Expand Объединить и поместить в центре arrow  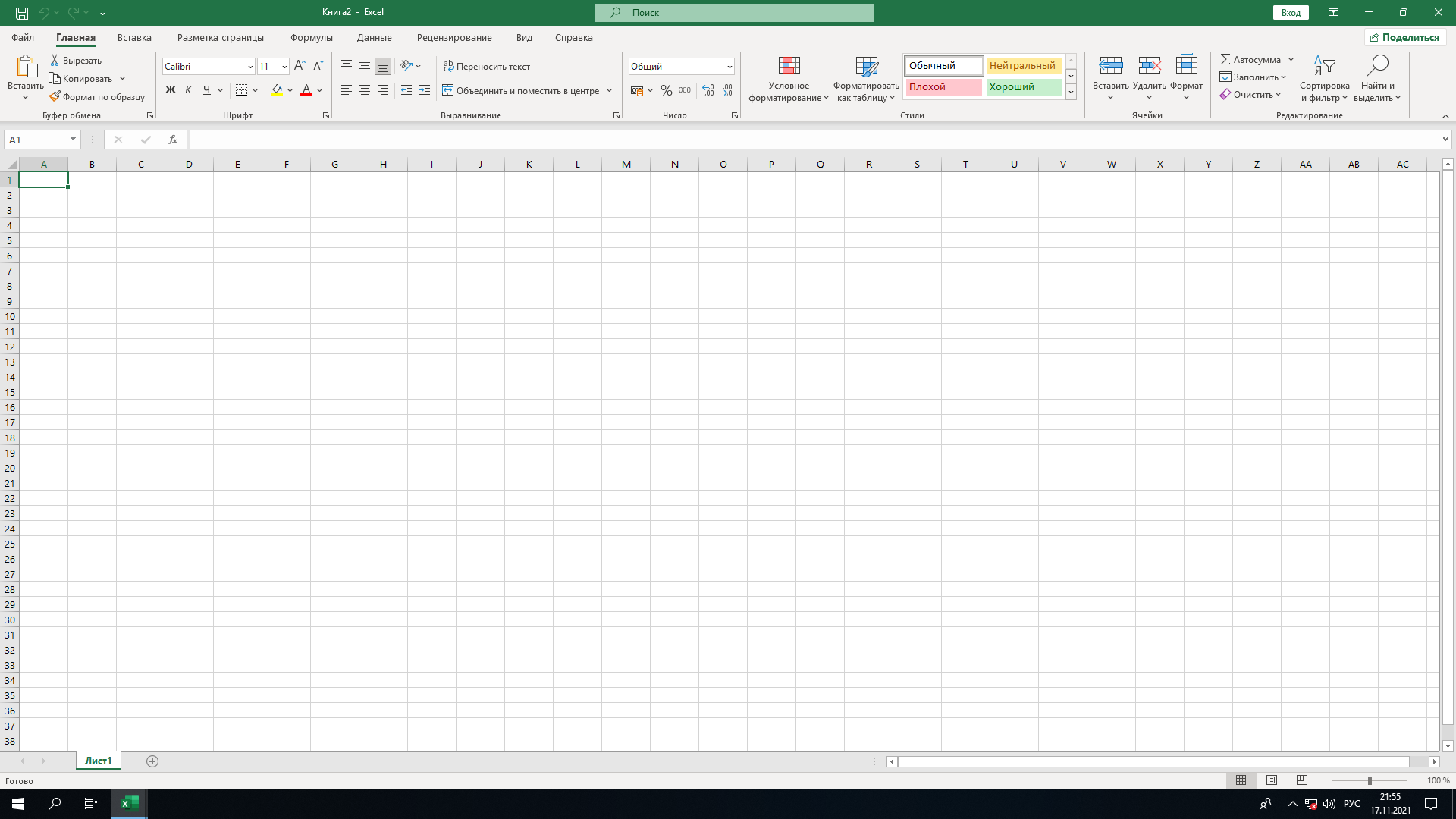pyautogui.click(x=609, y=90)
